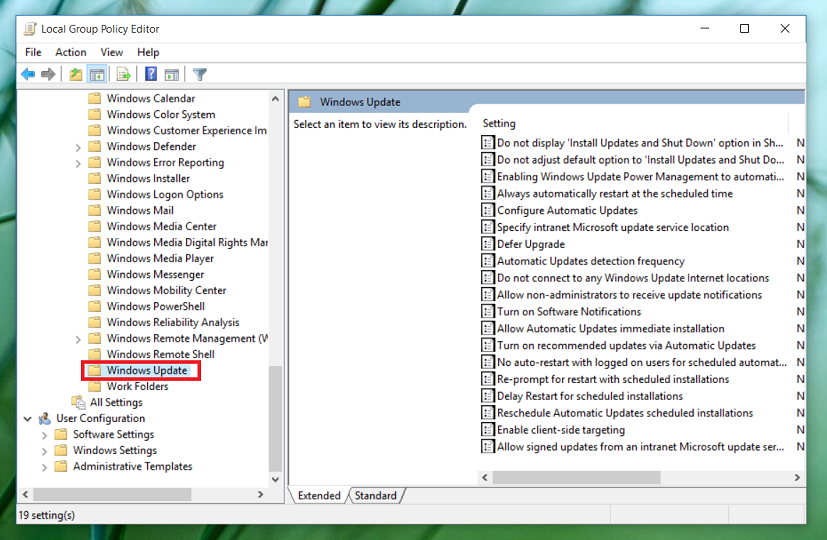Click tree pane vertical scrollbar up arrow
The width and height of the screenshot is (827, 540).
(275, 99)
